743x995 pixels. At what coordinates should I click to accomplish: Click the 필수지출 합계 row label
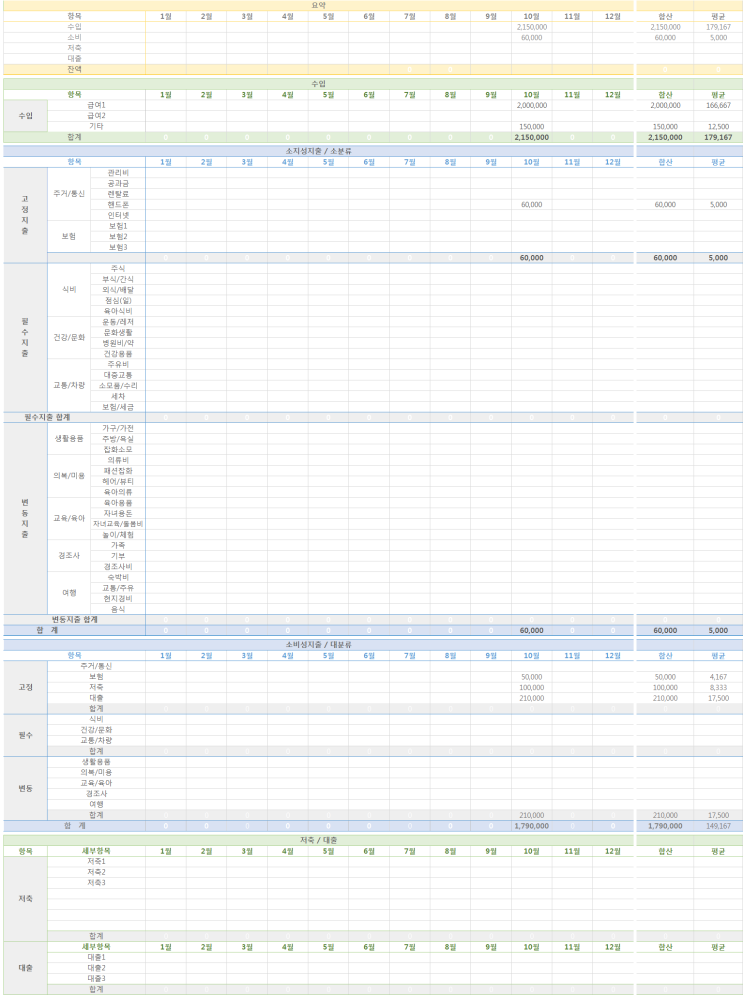[48, 418]
